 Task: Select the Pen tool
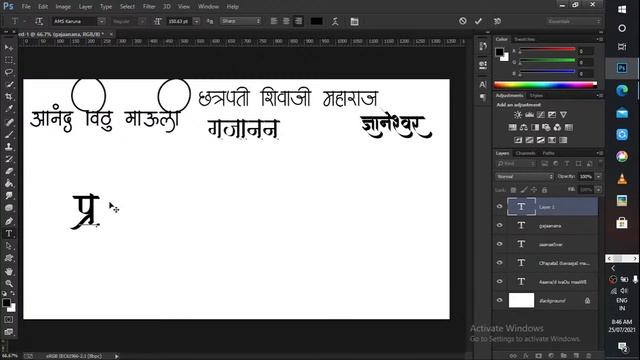(x=9, y=221)
